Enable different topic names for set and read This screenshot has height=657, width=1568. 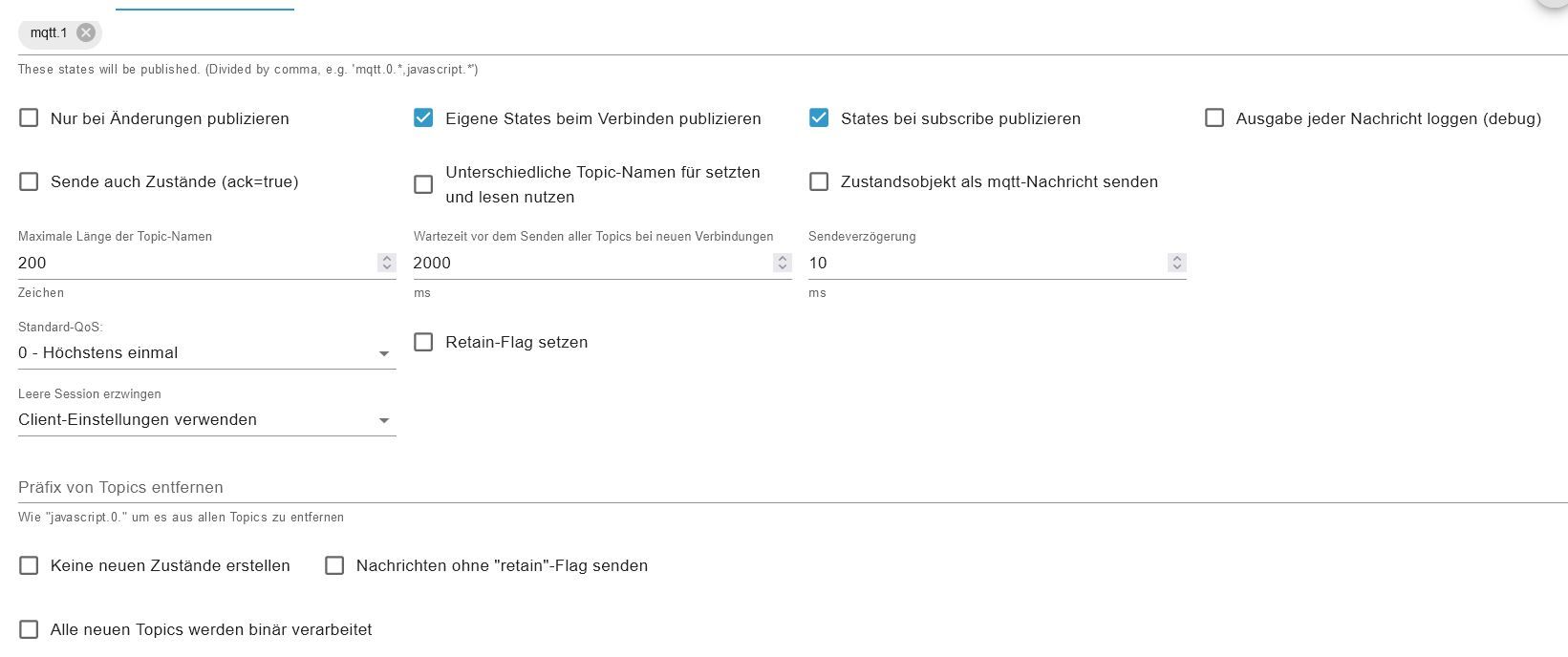click(423, 184)
